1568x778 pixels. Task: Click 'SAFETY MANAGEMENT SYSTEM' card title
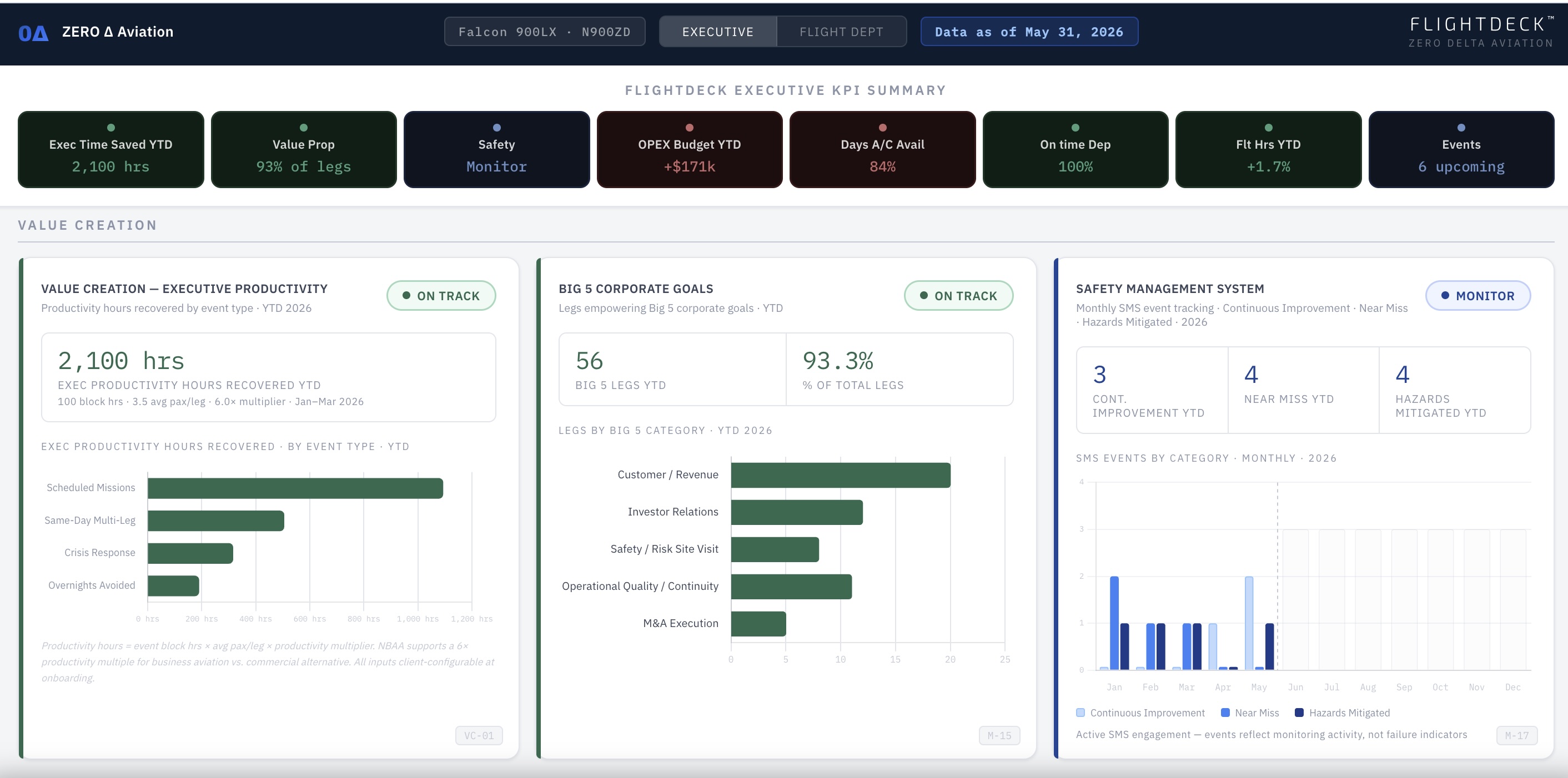(x=1169, y=289)
